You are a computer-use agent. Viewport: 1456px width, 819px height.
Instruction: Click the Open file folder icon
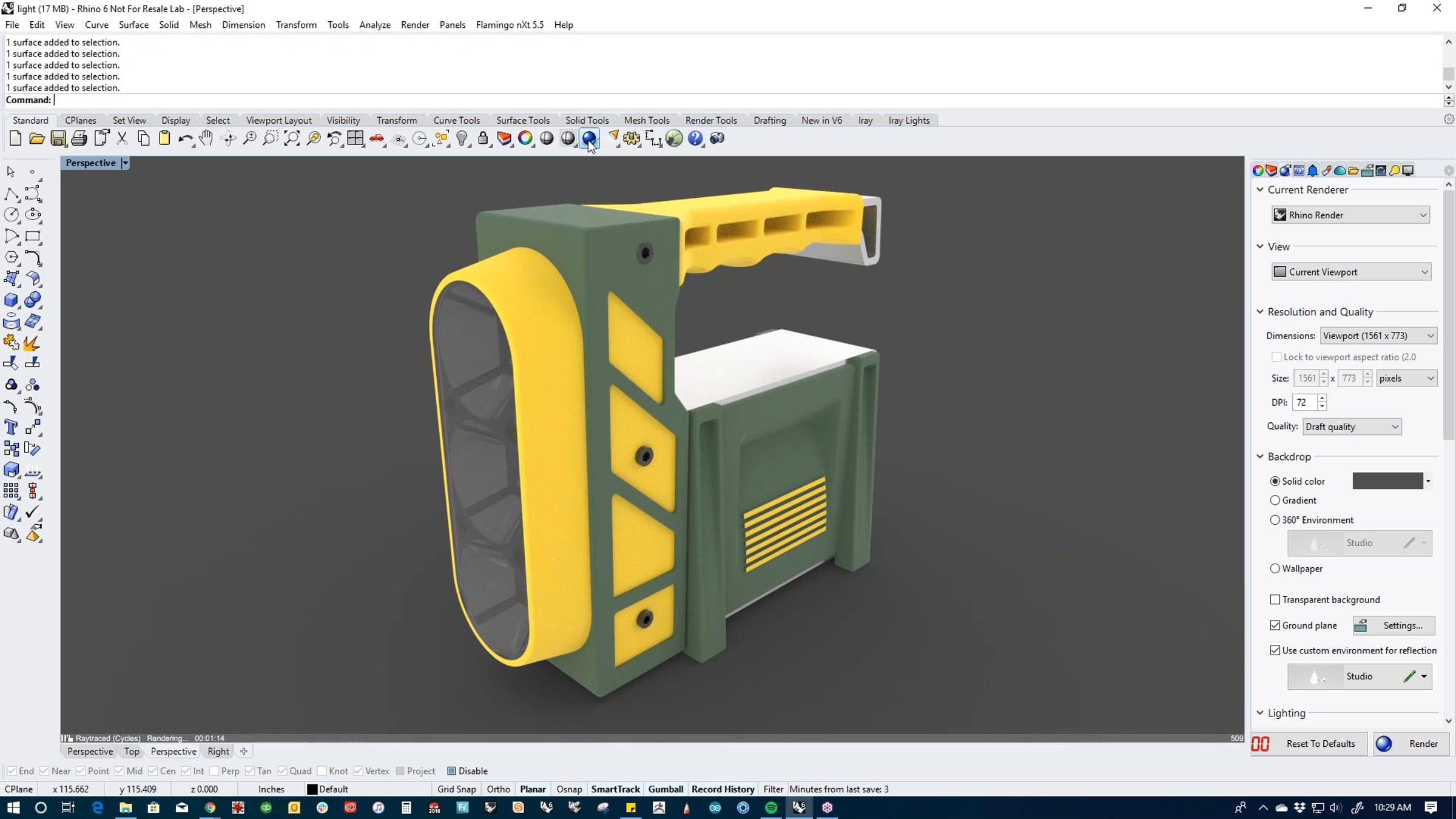[x=36, y=138]
